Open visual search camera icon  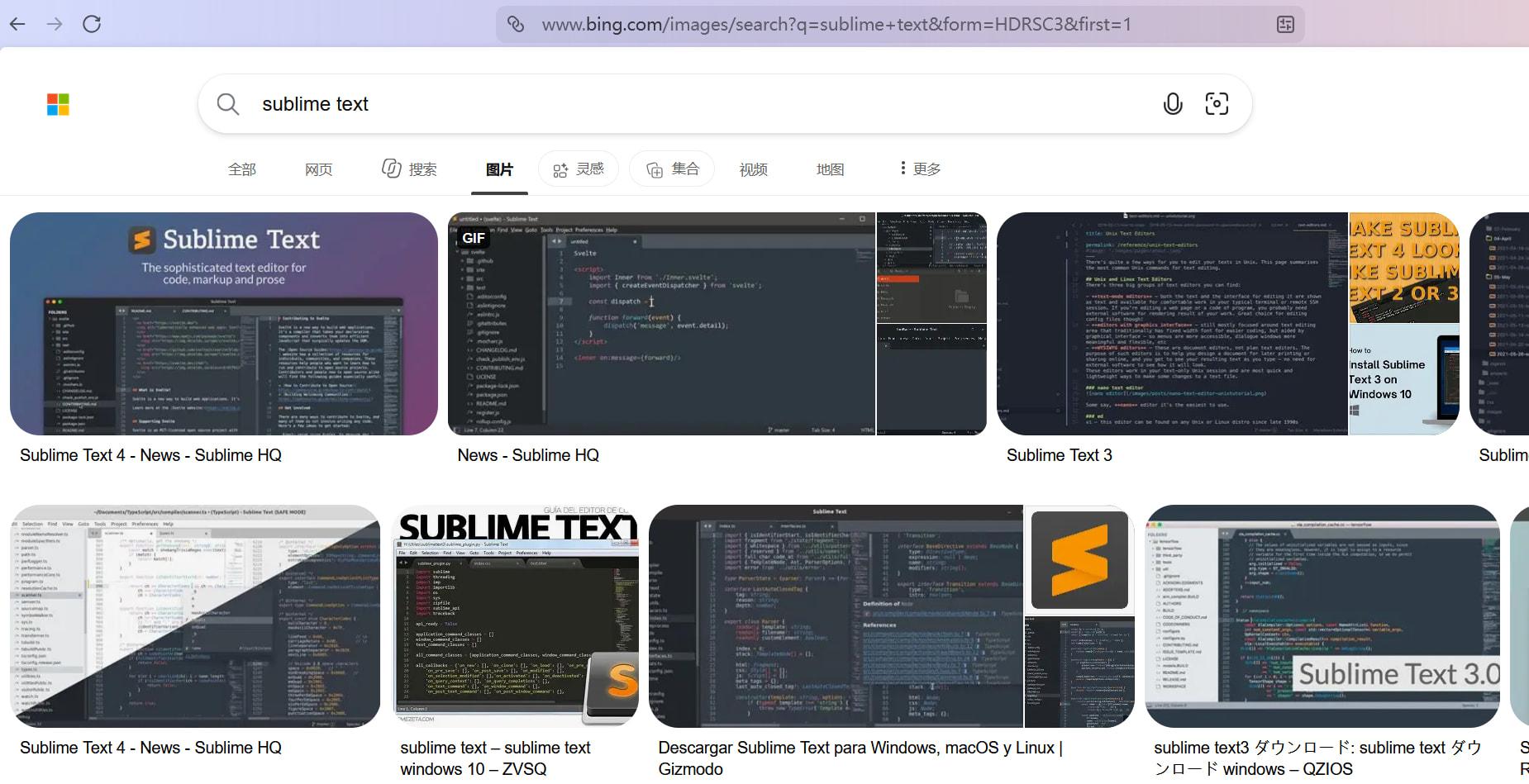pos(1217,104)
